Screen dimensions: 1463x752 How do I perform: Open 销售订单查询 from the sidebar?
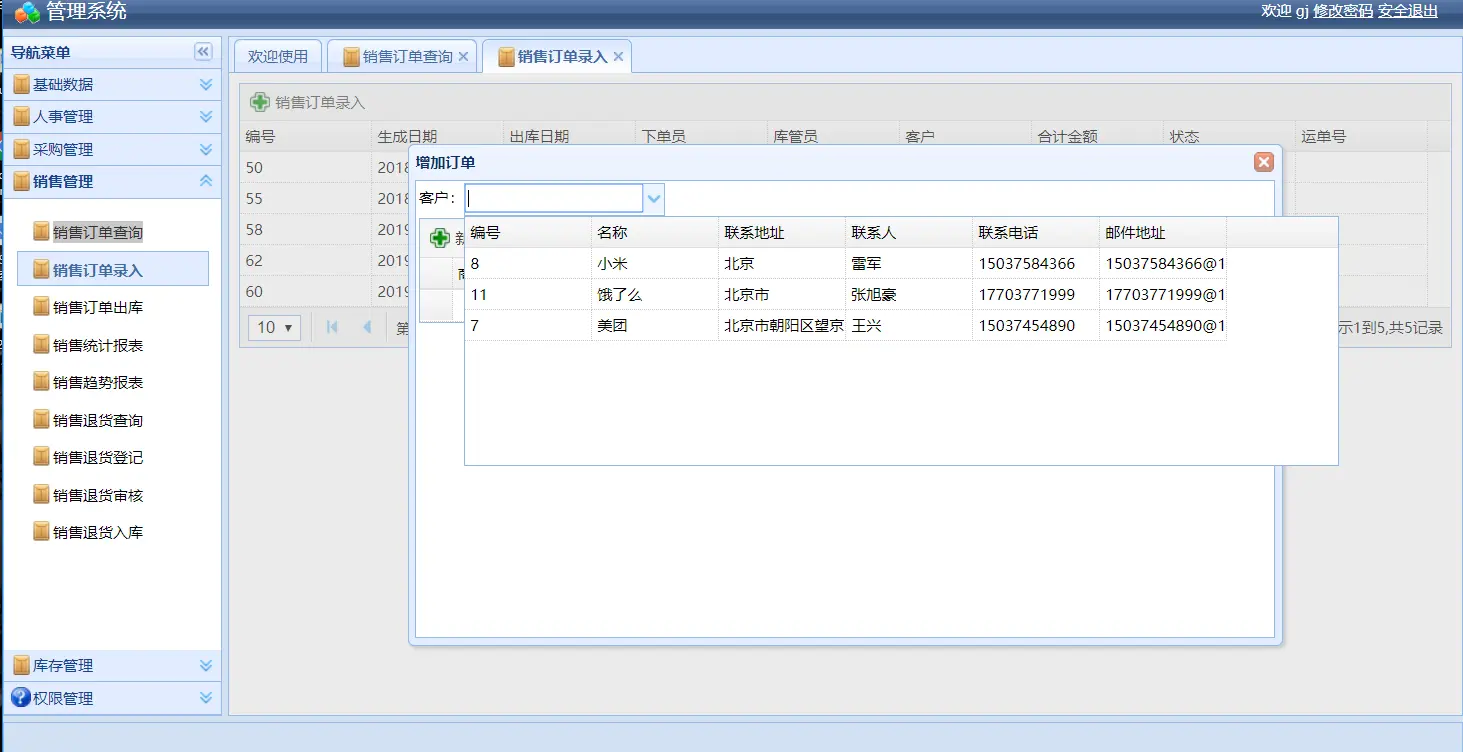98,232
